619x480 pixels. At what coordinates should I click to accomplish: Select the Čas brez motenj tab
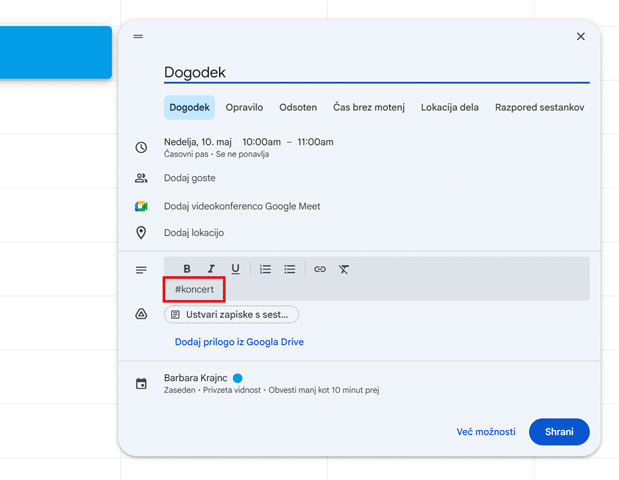coord(369,107)
